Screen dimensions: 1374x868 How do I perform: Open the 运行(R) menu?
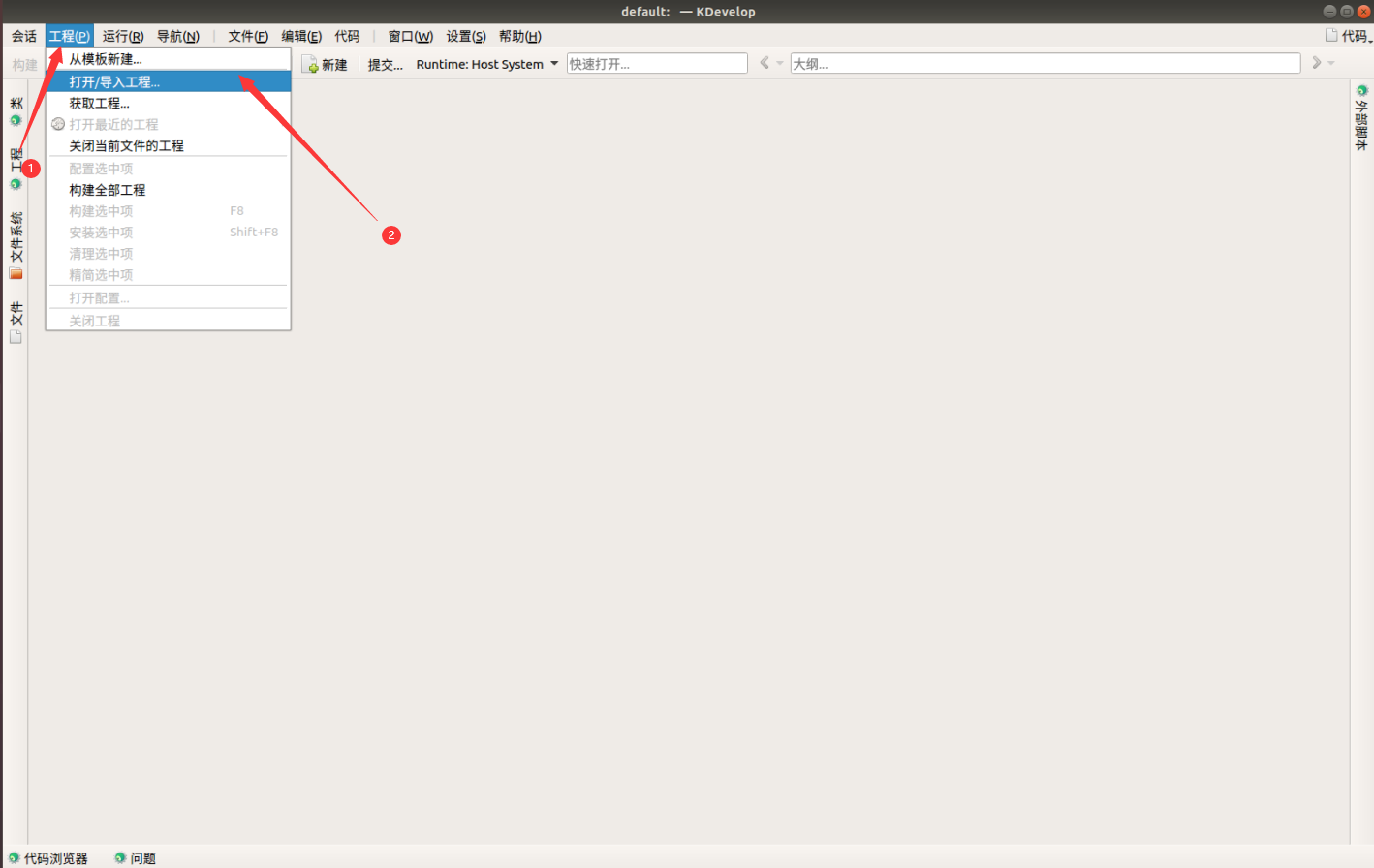coord(123,36)
